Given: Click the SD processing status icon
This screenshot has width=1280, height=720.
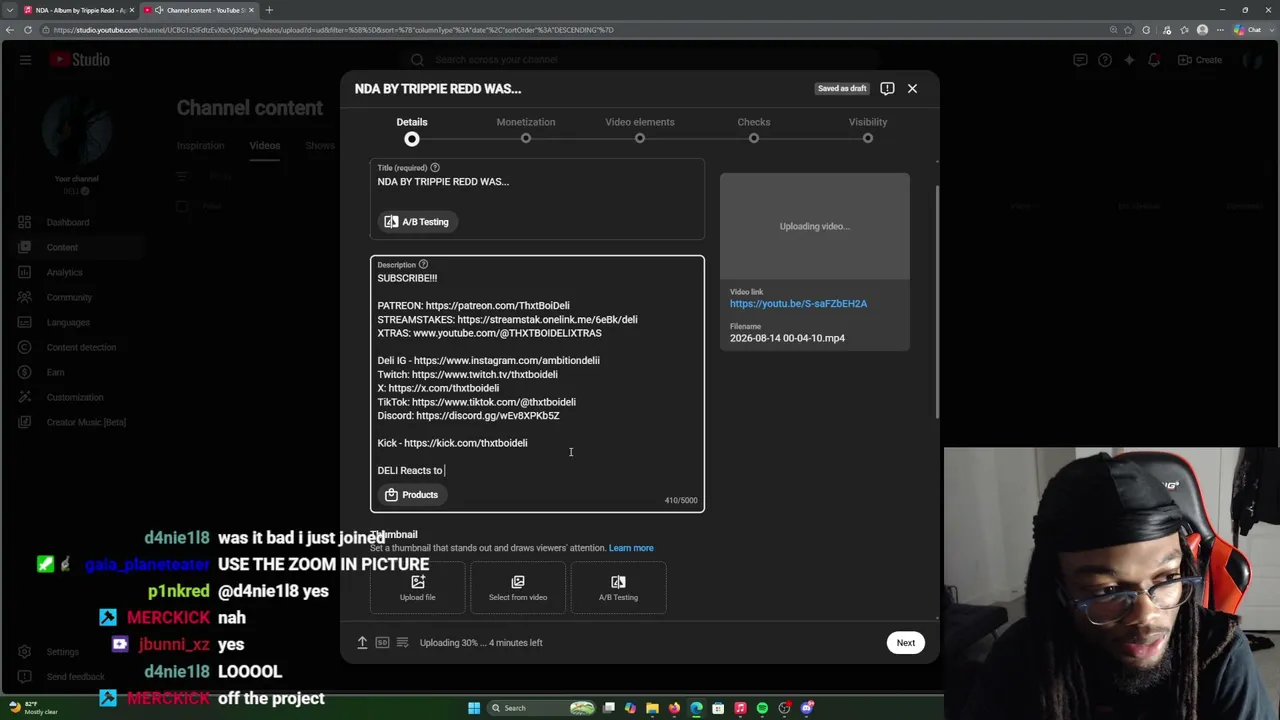Looking at the screenshot, I should (382, 643).
